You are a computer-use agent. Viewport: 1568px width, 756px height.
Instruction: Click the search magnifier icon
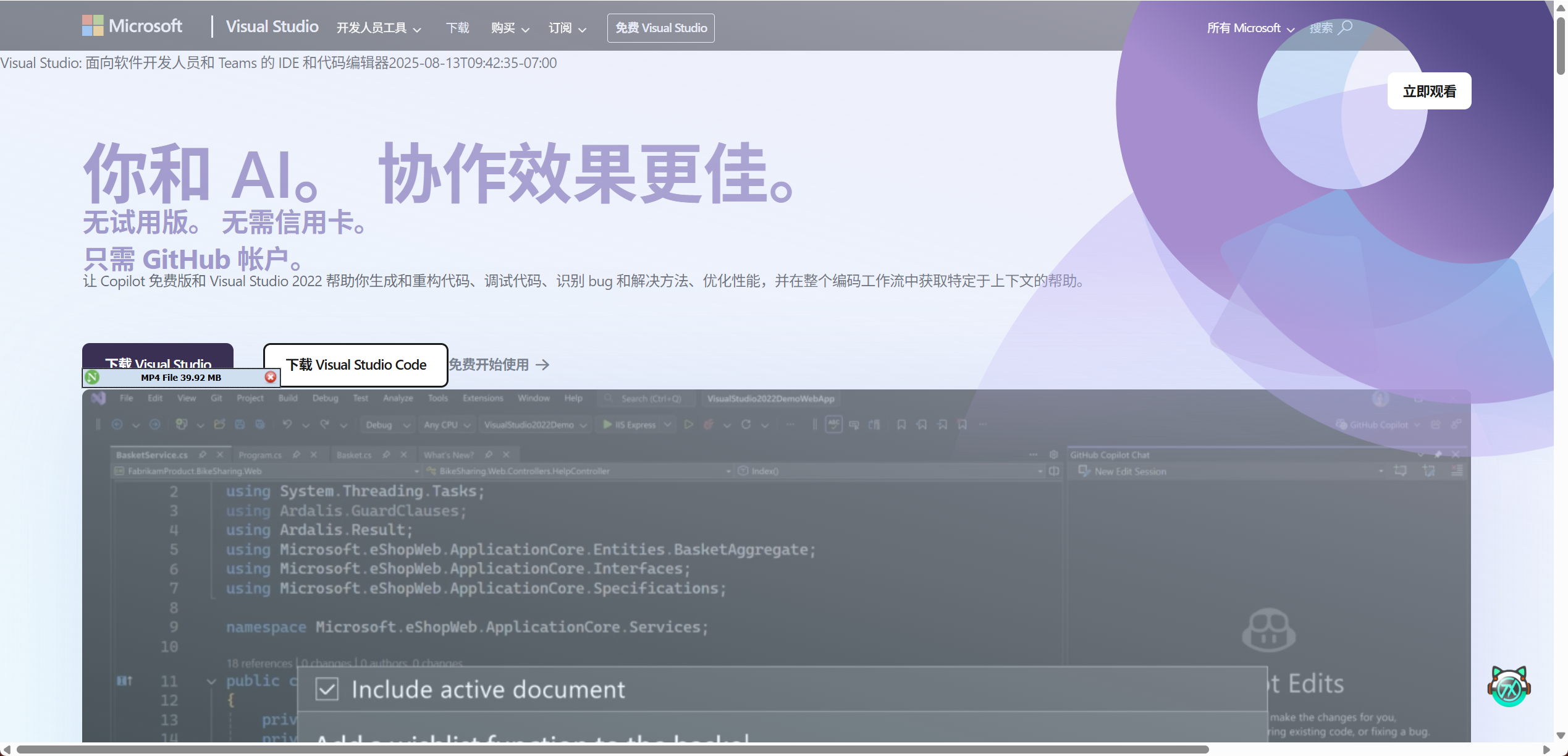pyautogui.click(x=1346, y=28)
